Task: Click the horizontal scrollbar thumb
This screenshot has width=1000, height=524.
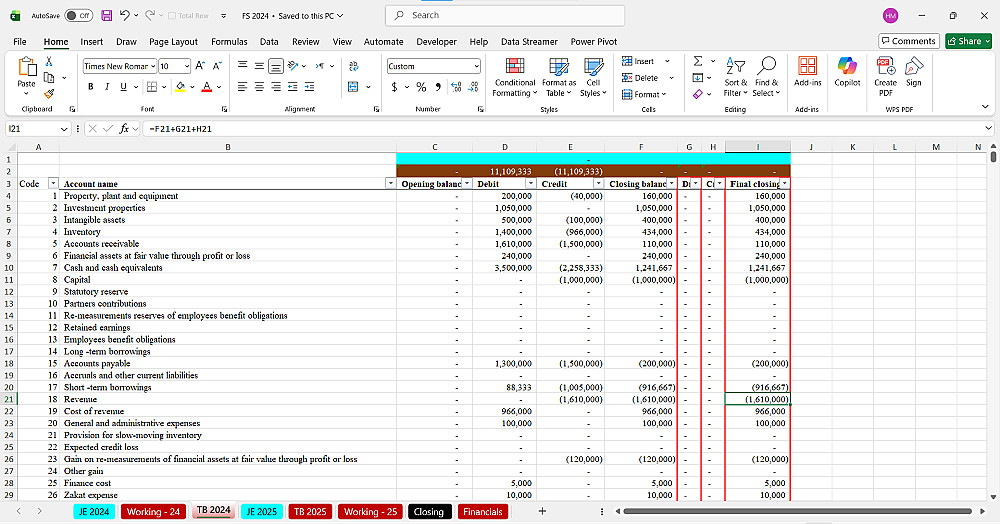Action: (797, 511)
